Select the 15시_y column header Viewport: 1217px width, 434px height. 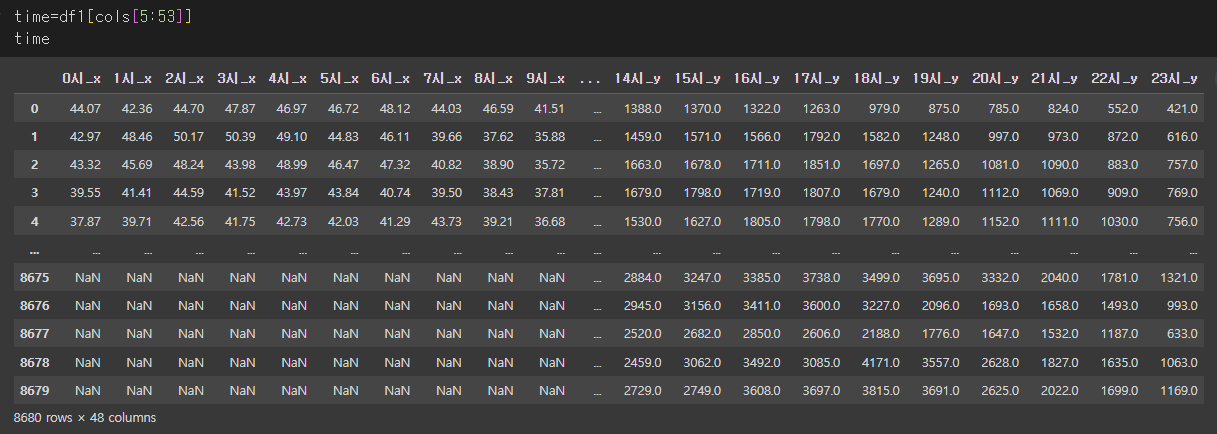pos(697,78)
